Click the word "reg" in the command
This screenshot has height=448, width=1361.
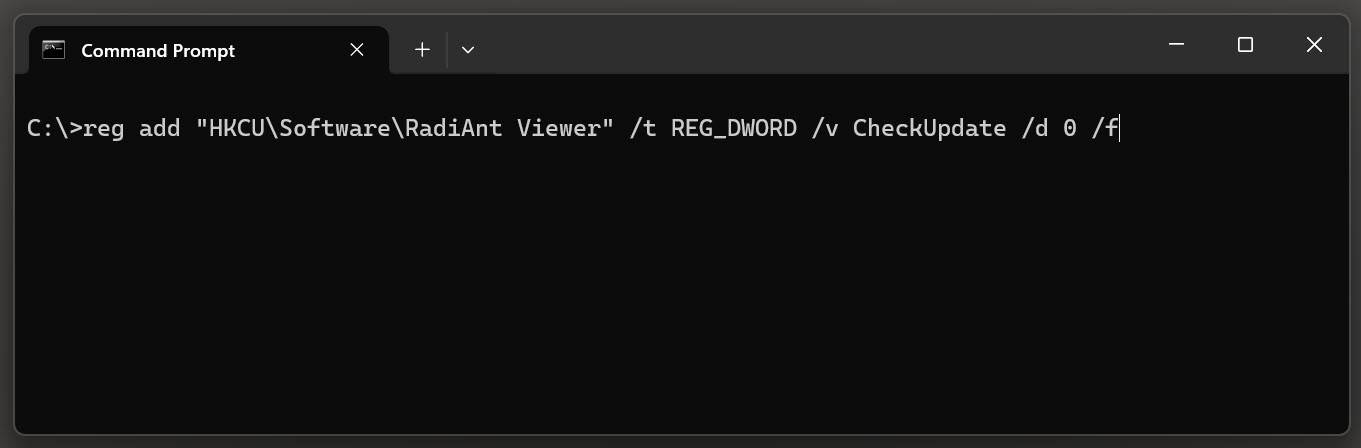(104, 130)
